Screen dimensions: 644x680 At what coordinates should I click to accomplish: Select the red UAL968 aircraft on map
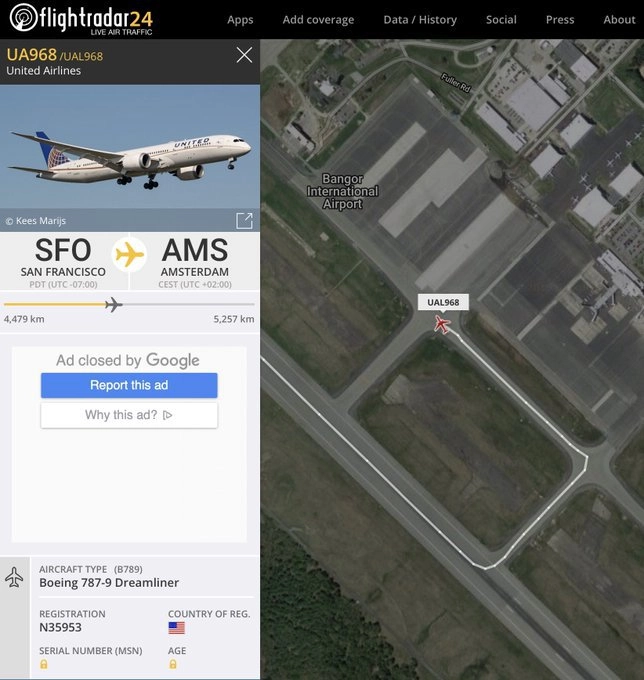tap(442, 324)
